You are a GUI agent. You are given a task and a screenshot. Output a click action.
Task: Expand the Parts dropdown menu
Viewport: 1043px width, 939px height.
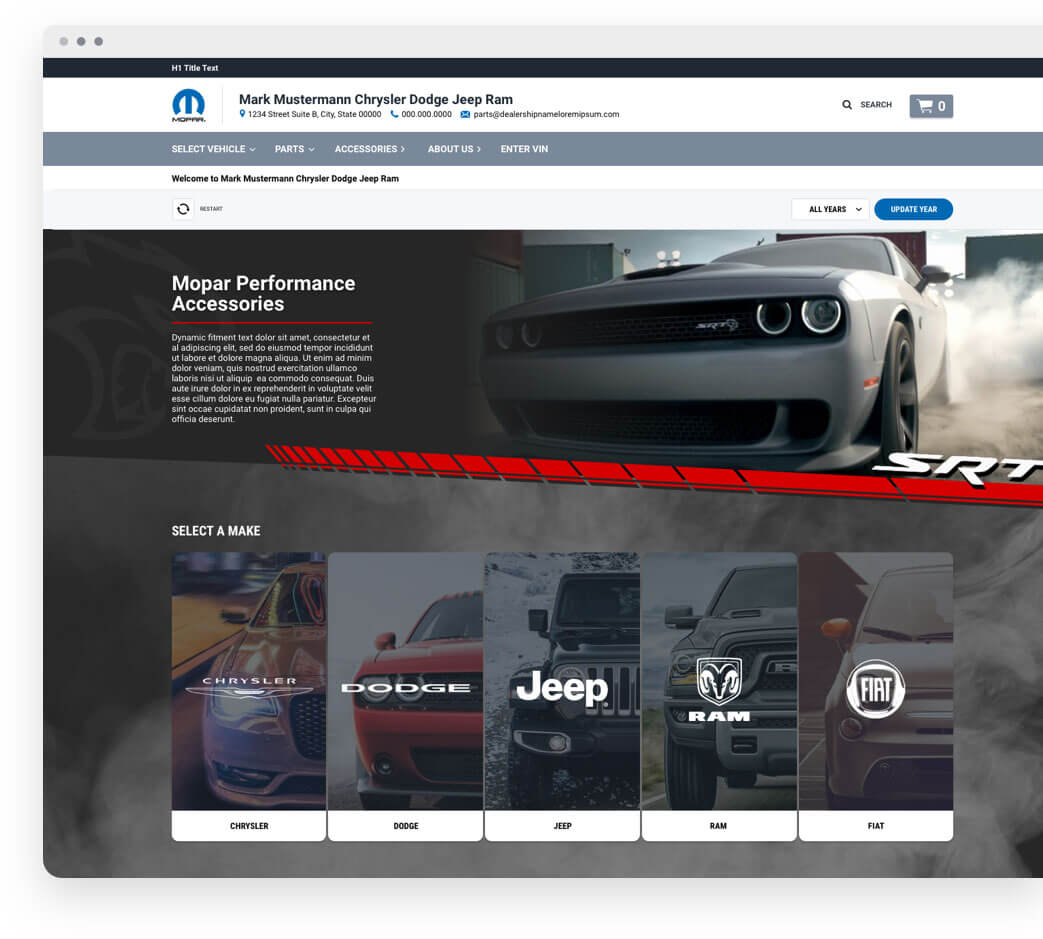295,149
